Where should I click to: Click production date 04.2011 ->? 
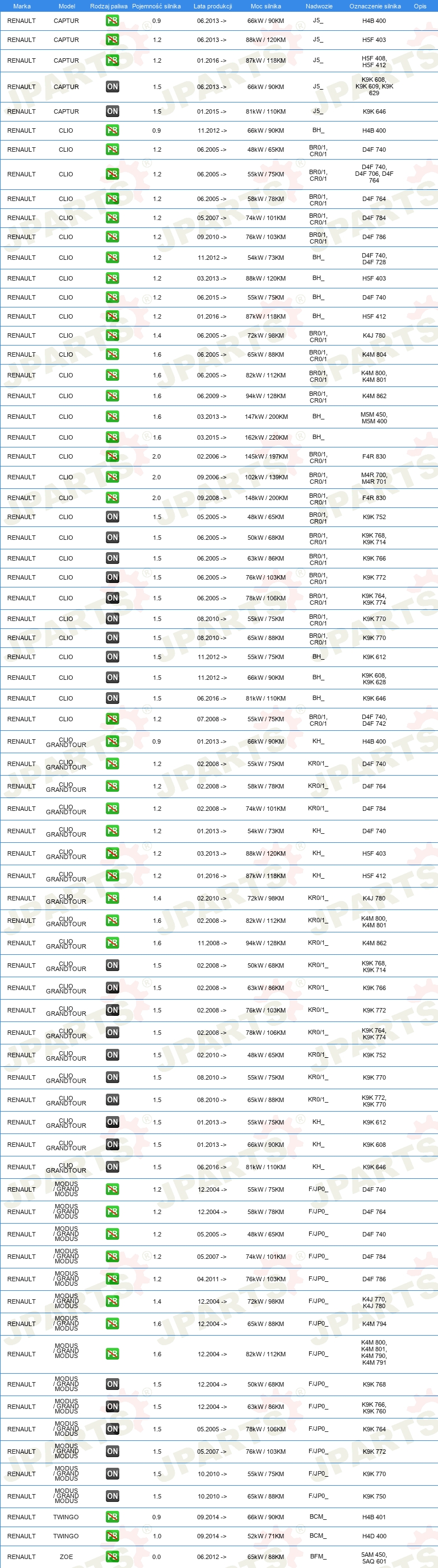212,1278
